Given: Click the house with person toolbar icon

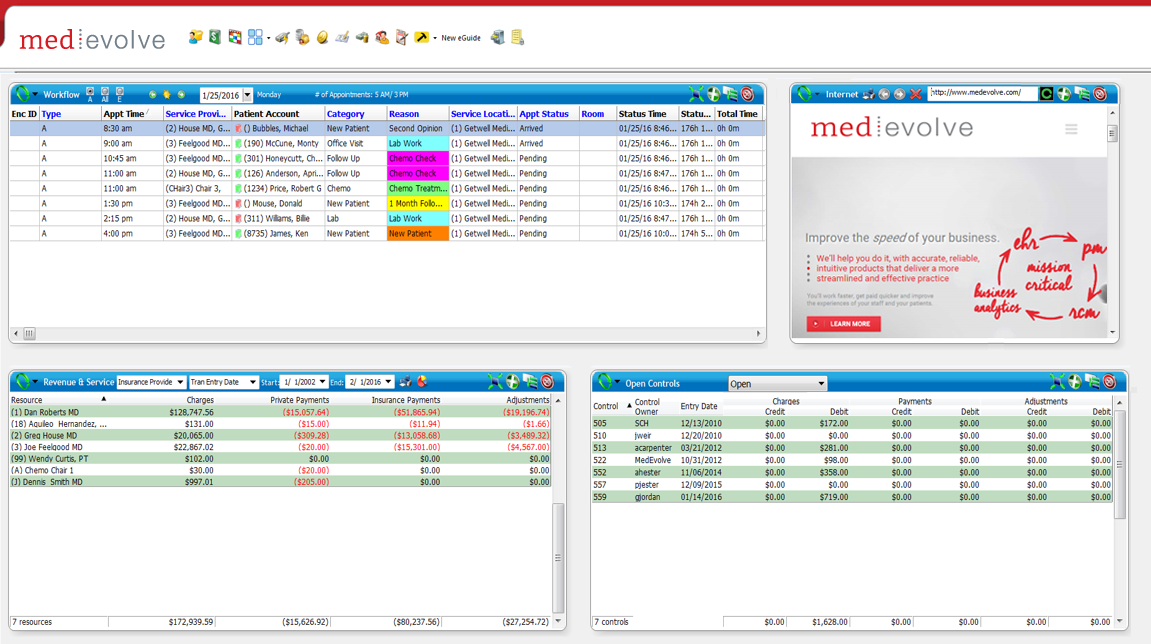Looking at the screenshot, I should (x=382, y=37).
